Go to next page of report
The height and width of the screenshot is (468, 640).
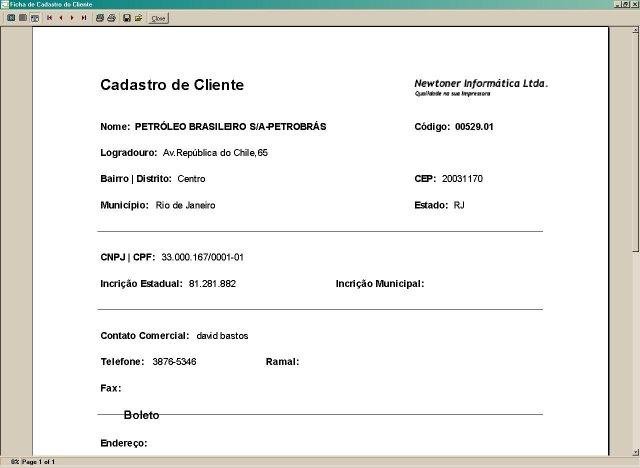72,18
